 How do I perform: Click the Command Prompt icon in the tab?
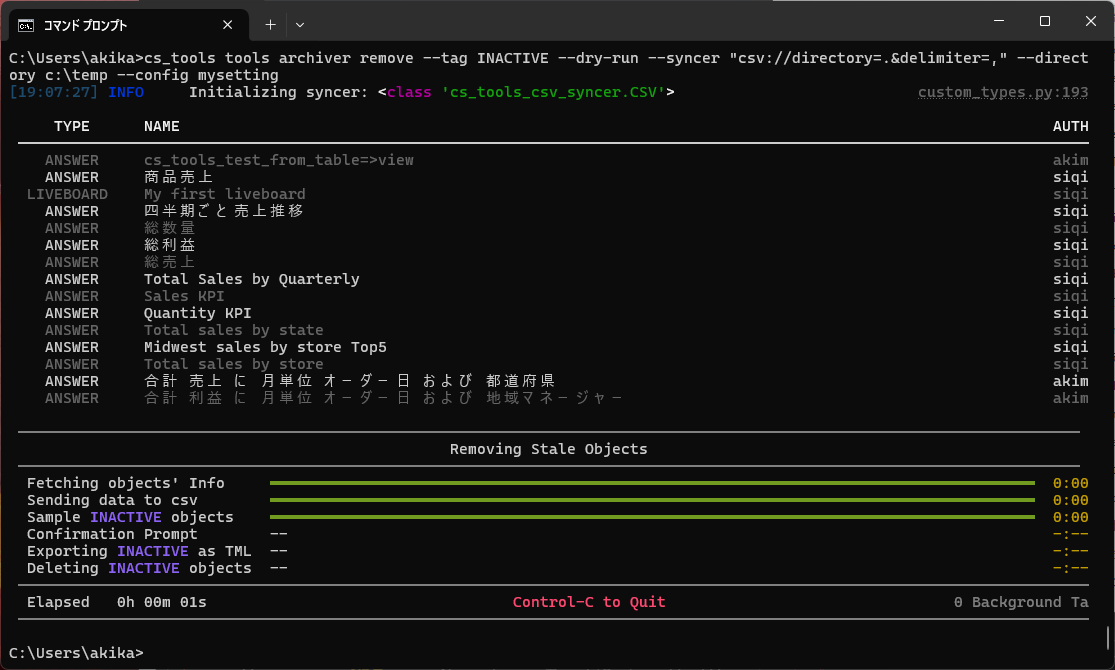pos(29,24)
